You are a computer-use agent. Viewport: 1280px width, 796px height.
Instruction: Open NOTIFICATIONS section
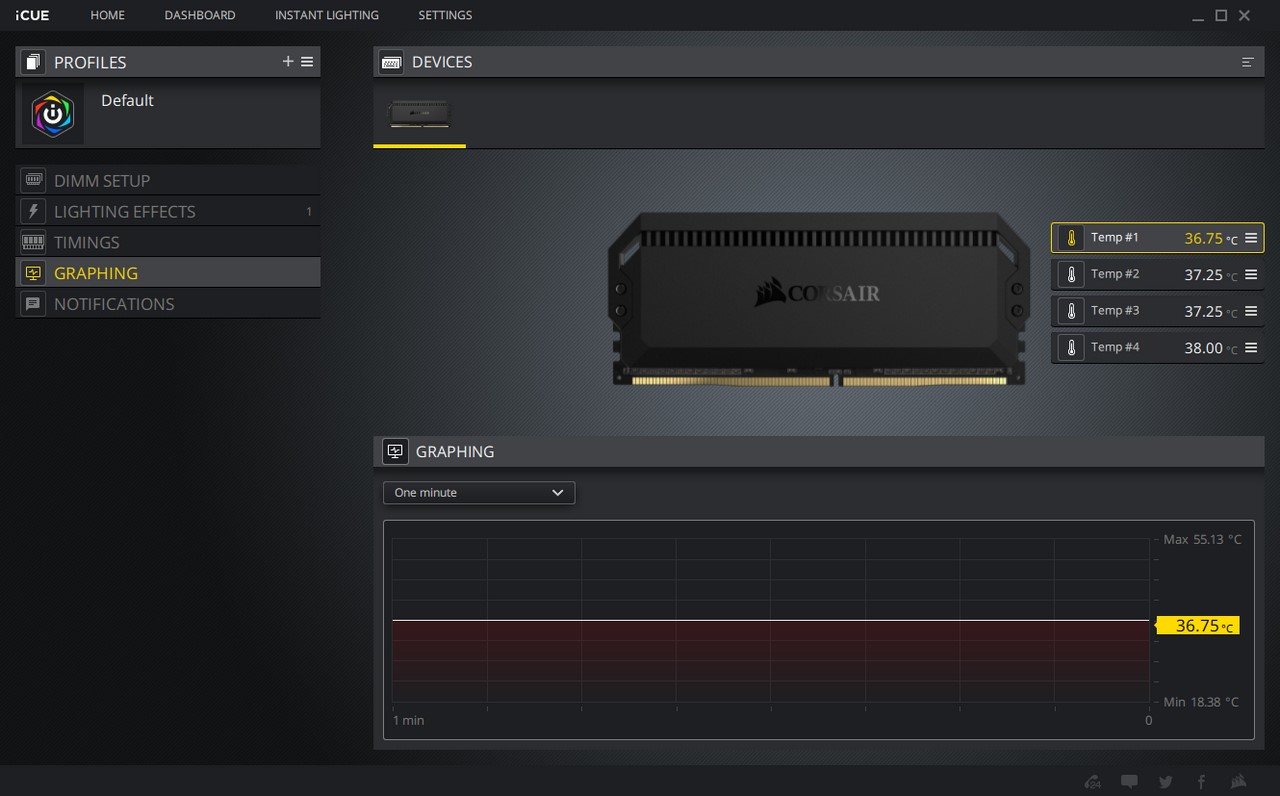pyautogui.click(x=168, y=304)
